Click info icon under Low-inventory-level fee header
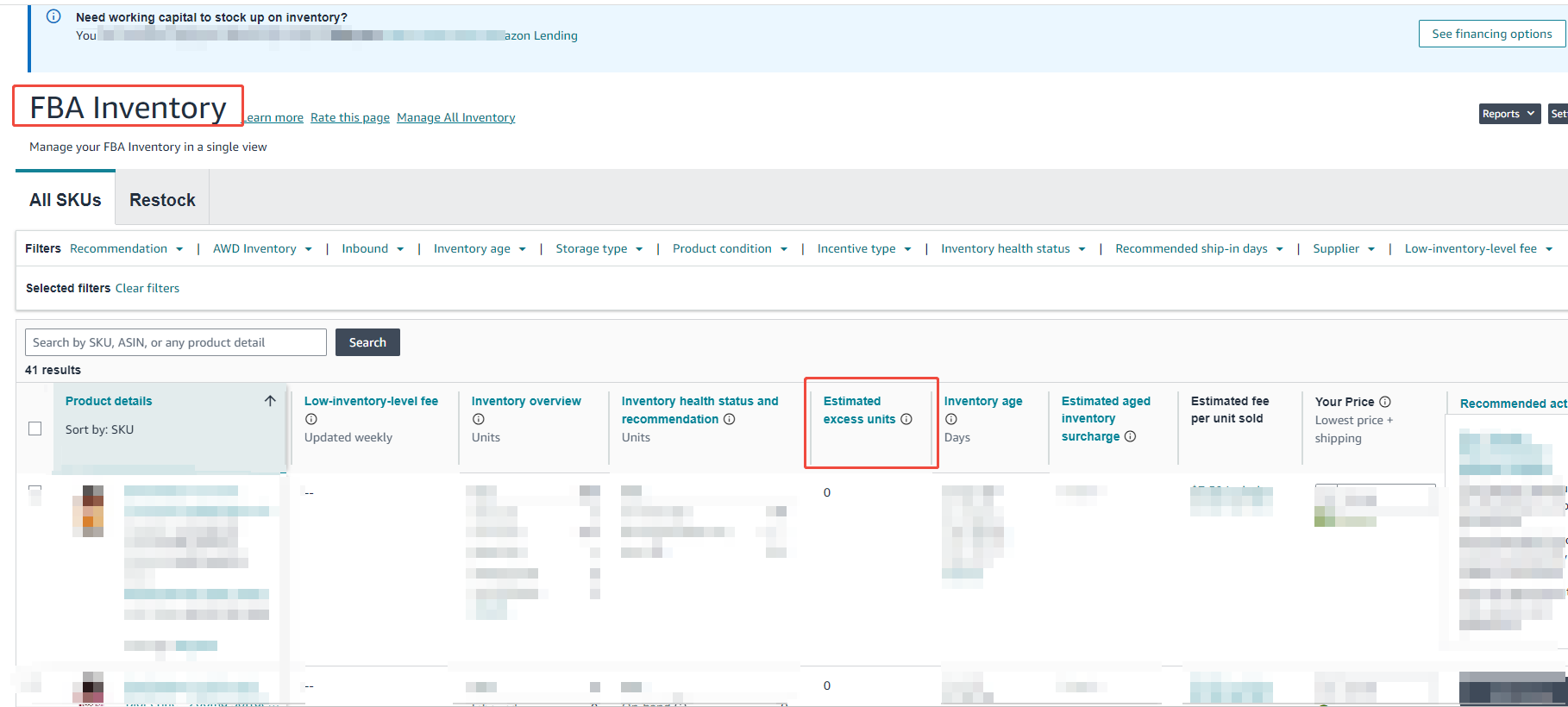 click(x=311, y=419)
